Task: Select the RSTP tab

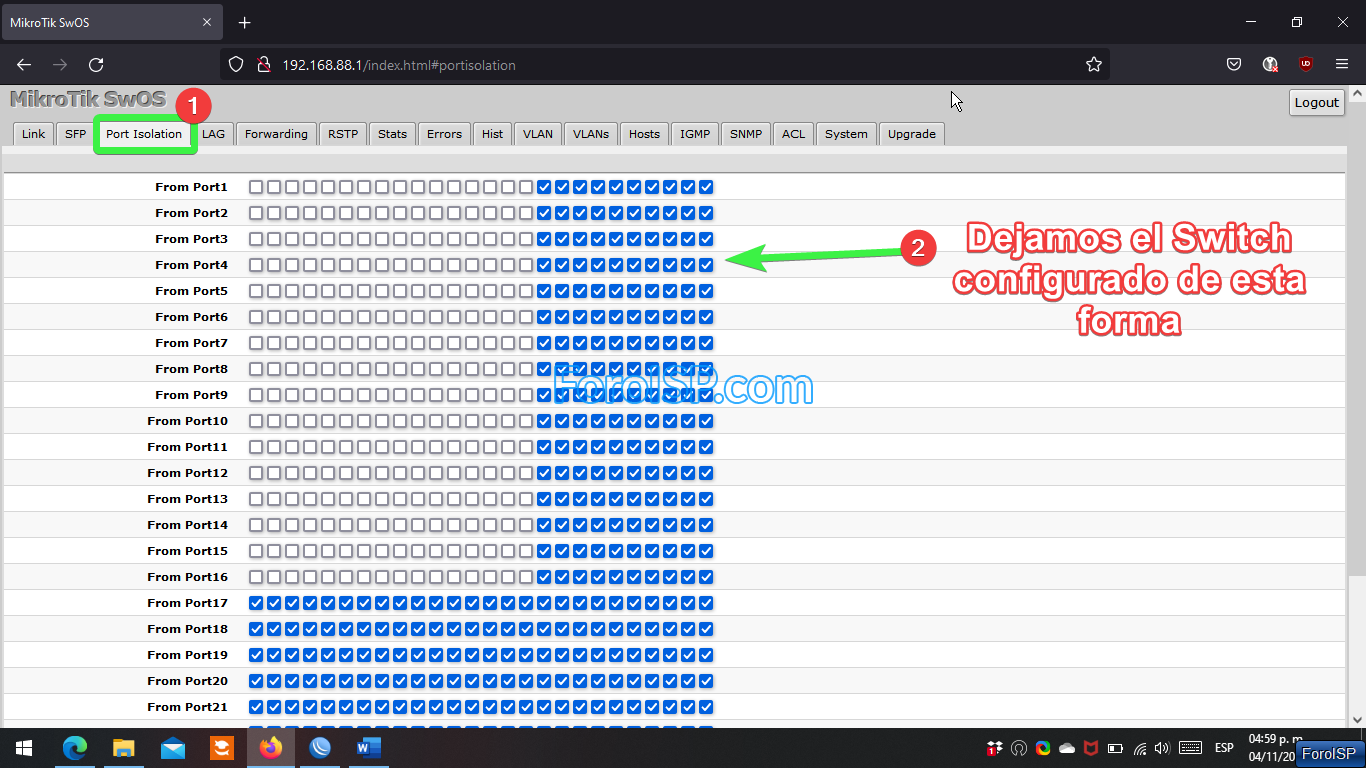Action: [x=343, y=134]
